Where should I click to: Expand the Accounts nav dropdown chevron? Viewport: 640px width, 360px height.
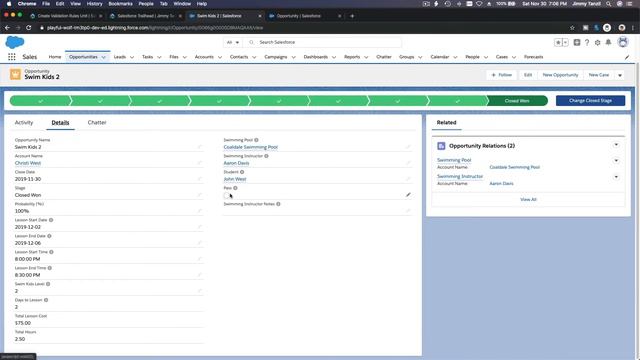tap(220, 57)
